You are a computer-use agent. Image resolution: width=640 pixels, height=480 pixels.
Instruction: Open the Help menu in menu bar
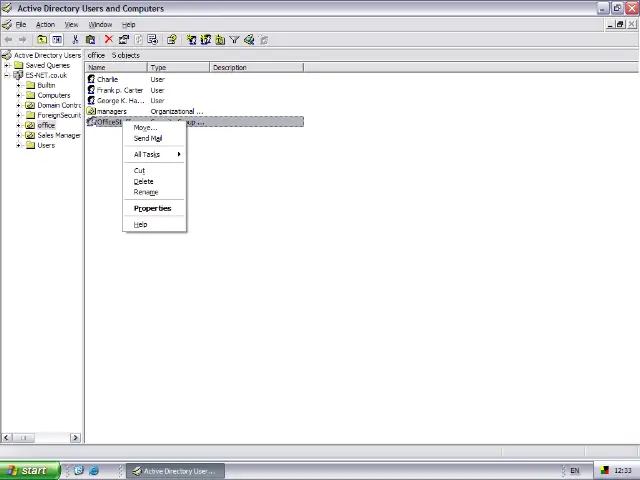(x=129, y=24)
